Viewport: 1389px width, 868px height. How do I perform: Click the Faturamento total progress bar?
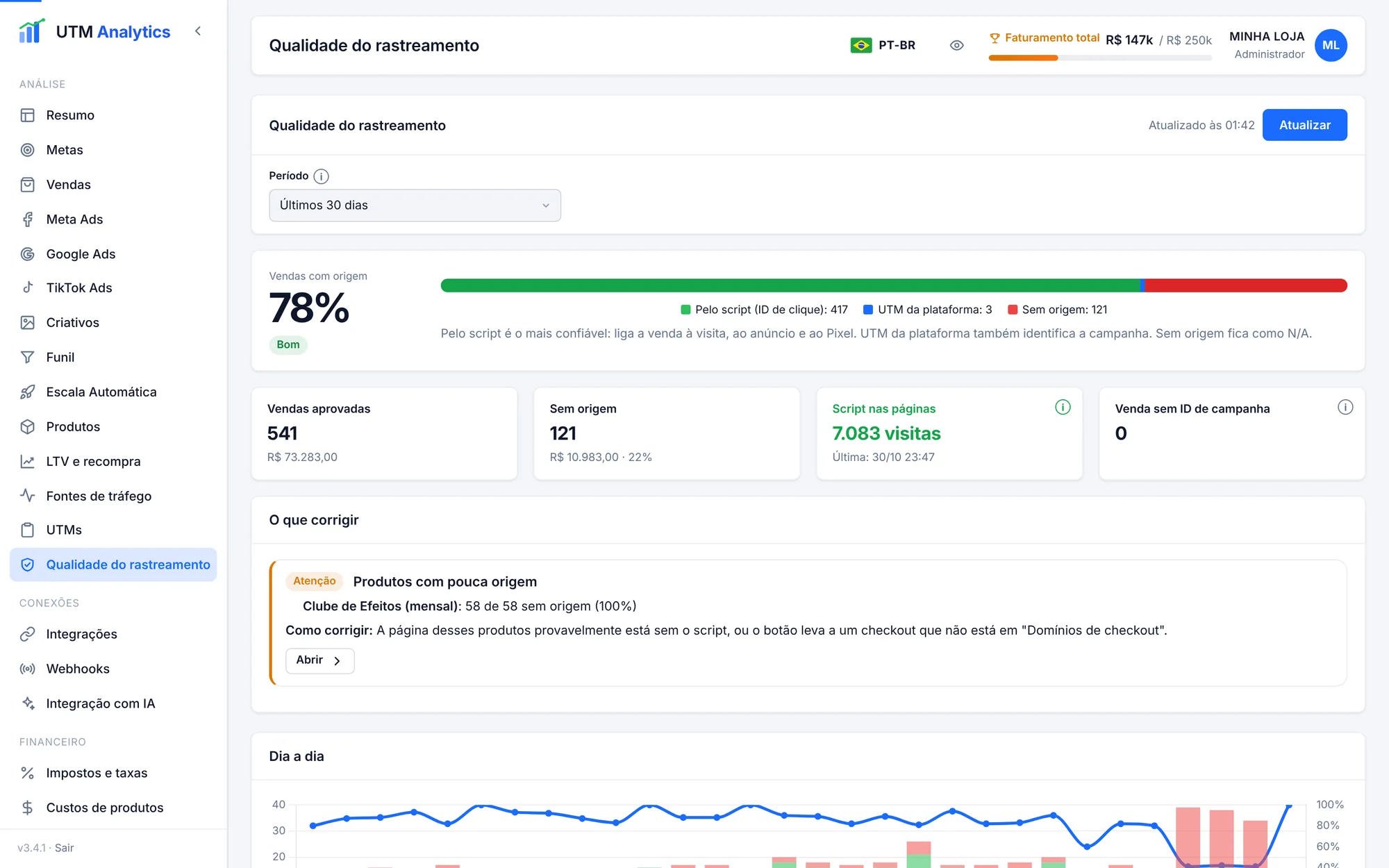[x=1100, y=58]
